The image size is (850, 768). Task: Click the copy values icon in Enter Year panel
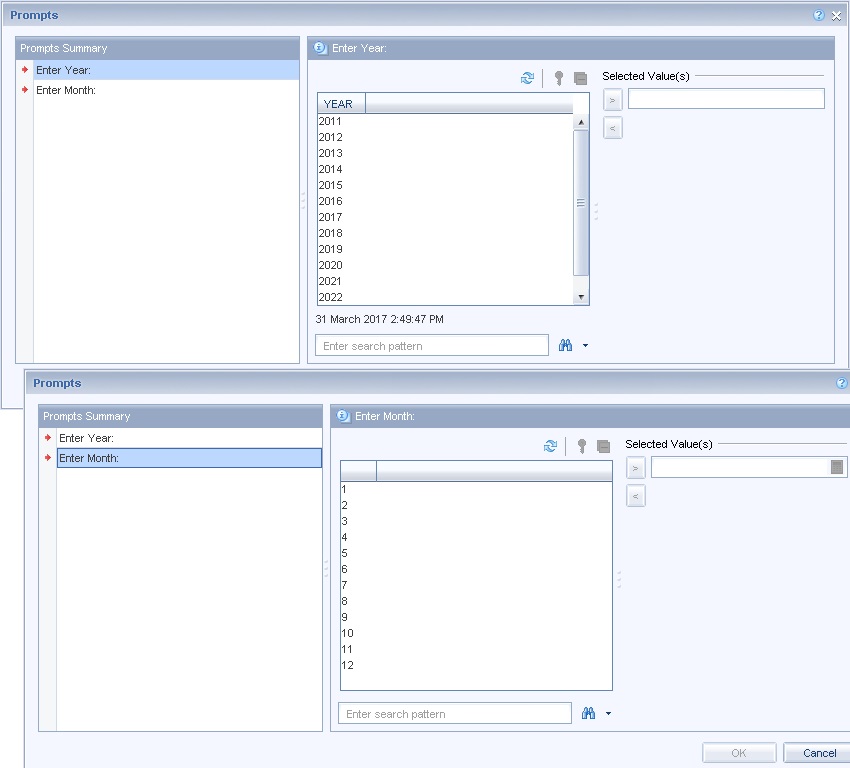(581, 78)
